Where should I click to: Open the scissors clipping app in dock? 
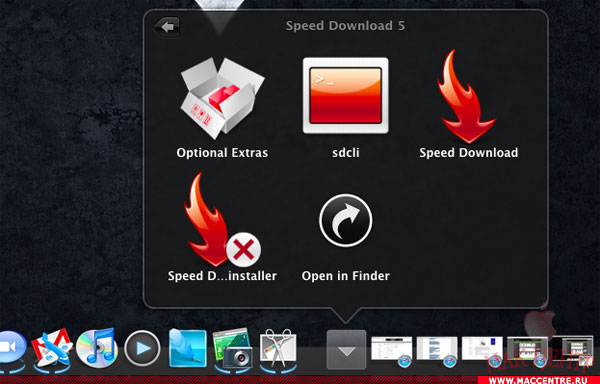[x=278, y=349]
